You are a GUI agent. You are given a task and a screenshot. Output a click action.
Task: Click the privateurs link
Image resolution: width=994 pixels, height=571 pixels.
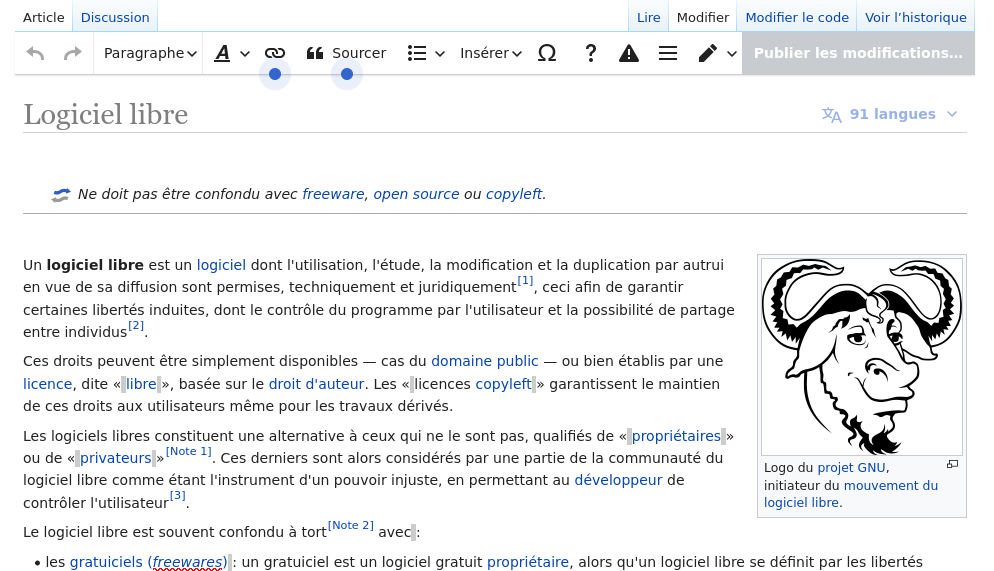(x=115, y=458)
